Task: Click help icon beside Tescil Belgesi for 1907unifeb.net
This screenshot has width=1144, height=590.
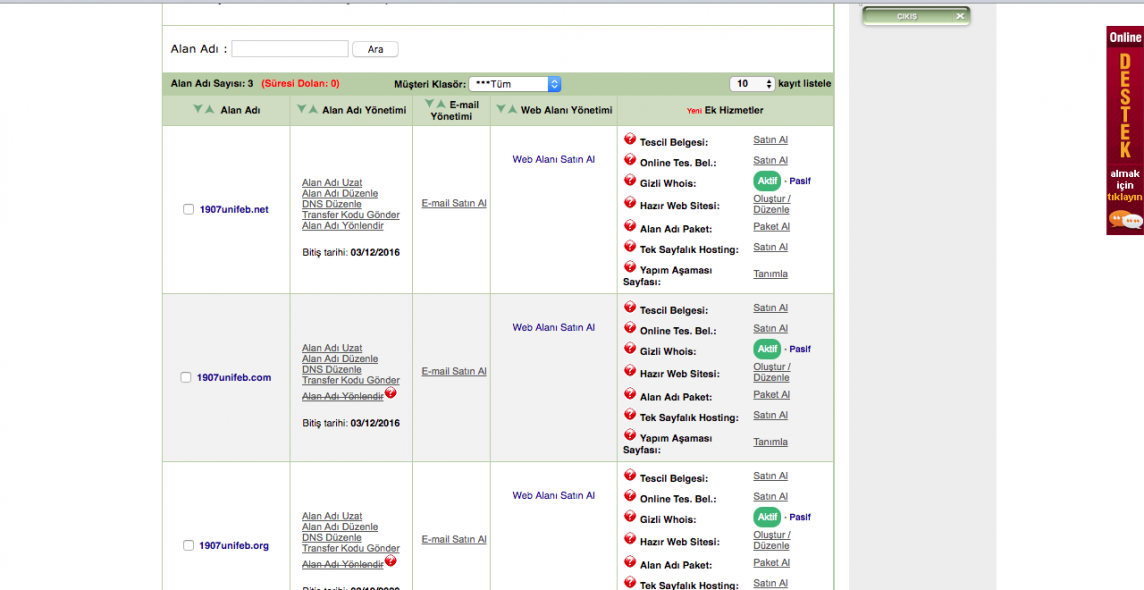Action: 630,140
